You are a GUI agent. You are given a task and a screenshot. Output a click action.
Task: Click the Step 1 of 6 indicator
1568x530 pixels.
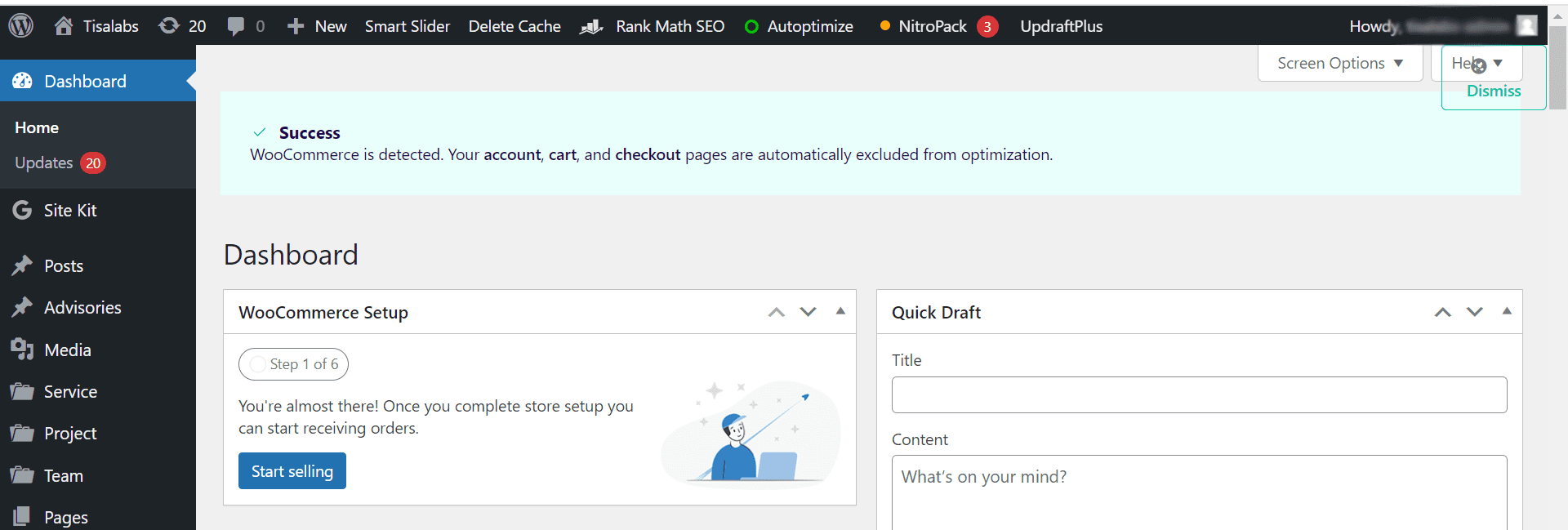[x=293, y=364]
